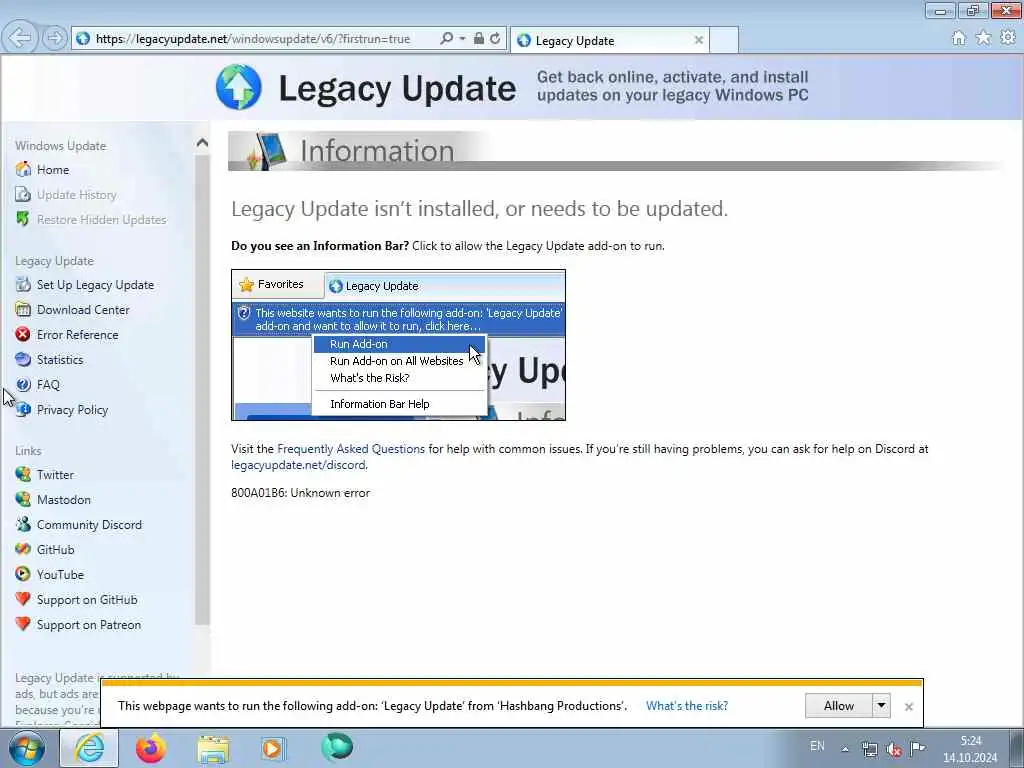Image resolution: width=1024 pixels, height=768 pixels.
Task: Click the Twitter link in sidebar
Action: point(56,475)
